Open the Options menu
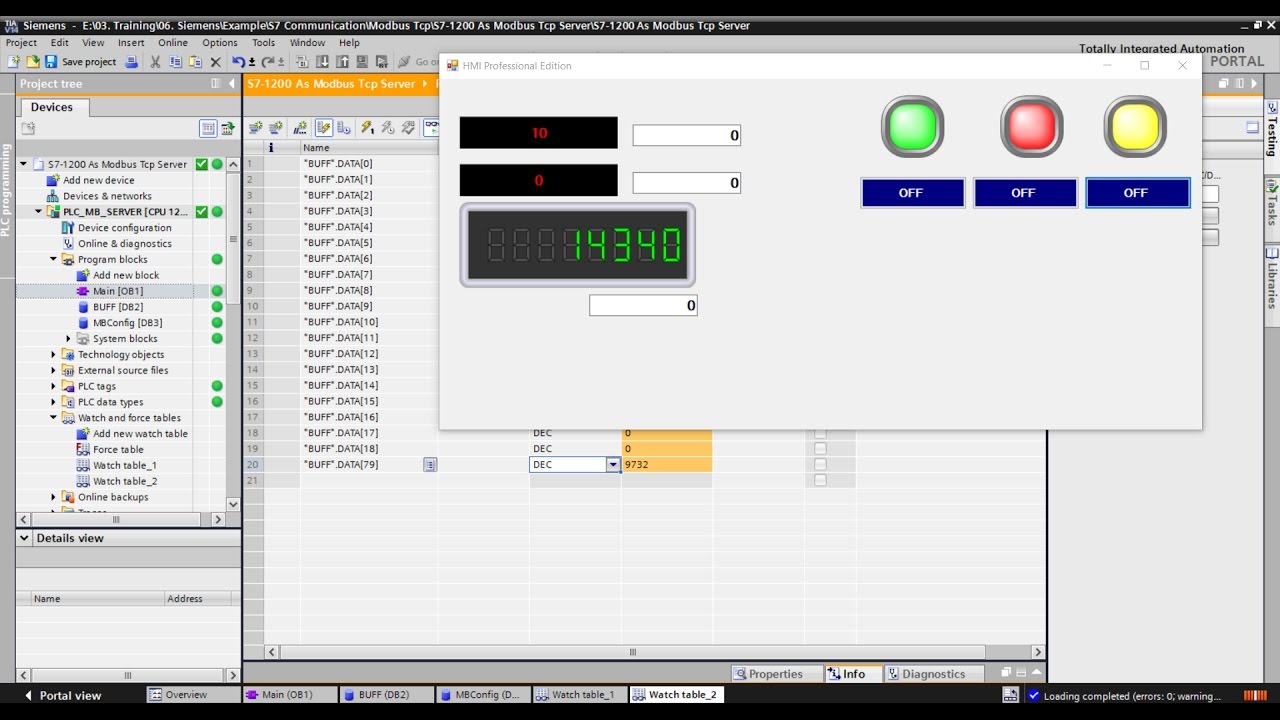Screen dimensions: 1280x720 (220, 43)
